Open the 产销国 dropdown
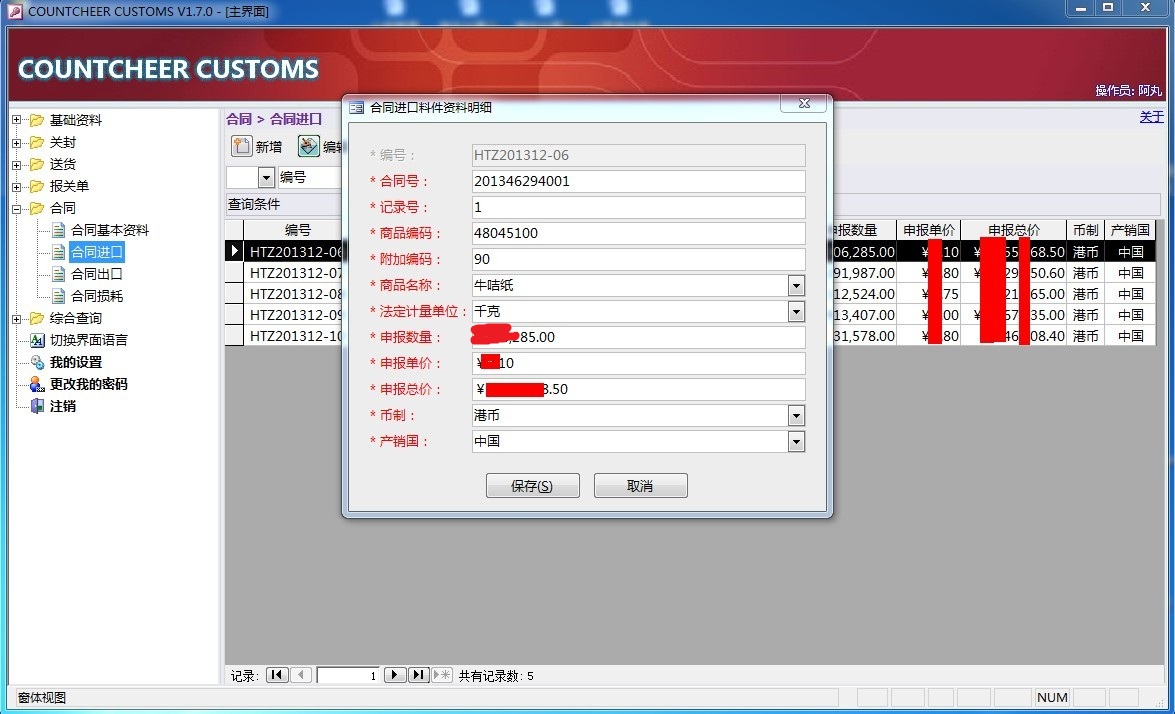The image size is (1175, 714). (796, 441)
